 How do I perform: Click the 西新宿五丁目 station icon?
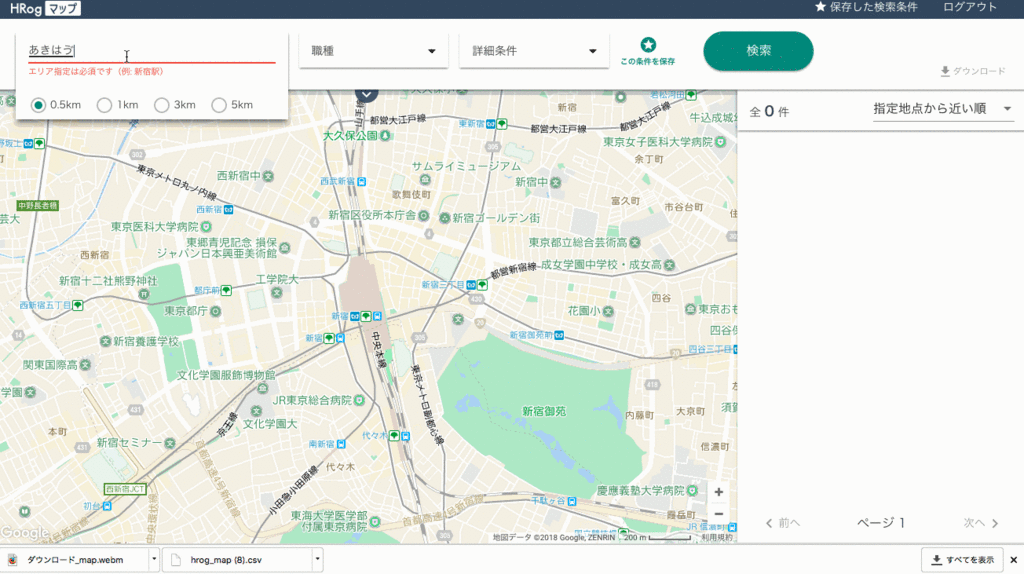tap(78, 305)
